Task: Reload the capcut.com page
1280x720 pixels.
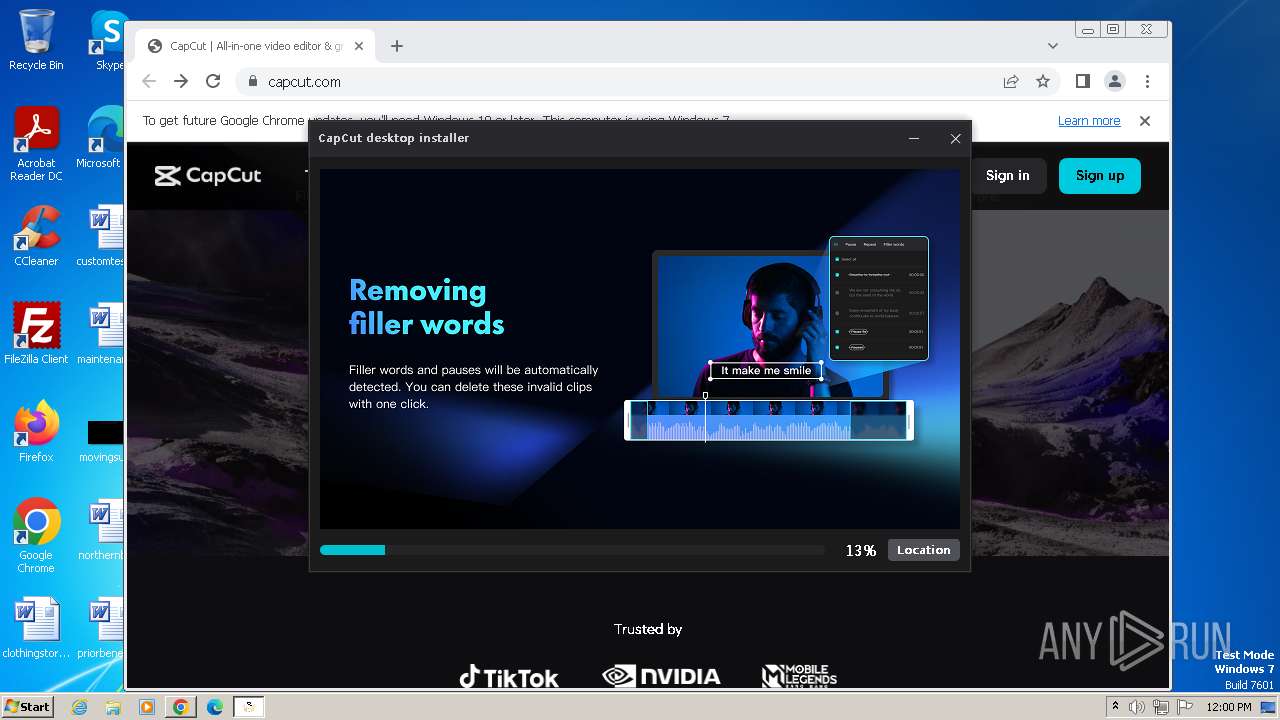Action: click(213, 82)
